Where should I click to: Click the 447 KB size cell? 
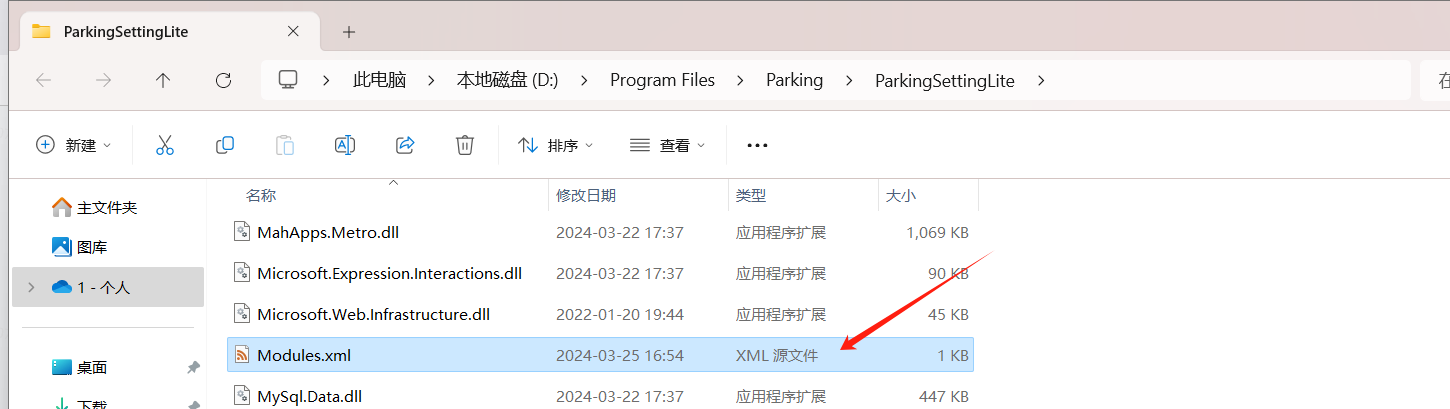point(944,396)
